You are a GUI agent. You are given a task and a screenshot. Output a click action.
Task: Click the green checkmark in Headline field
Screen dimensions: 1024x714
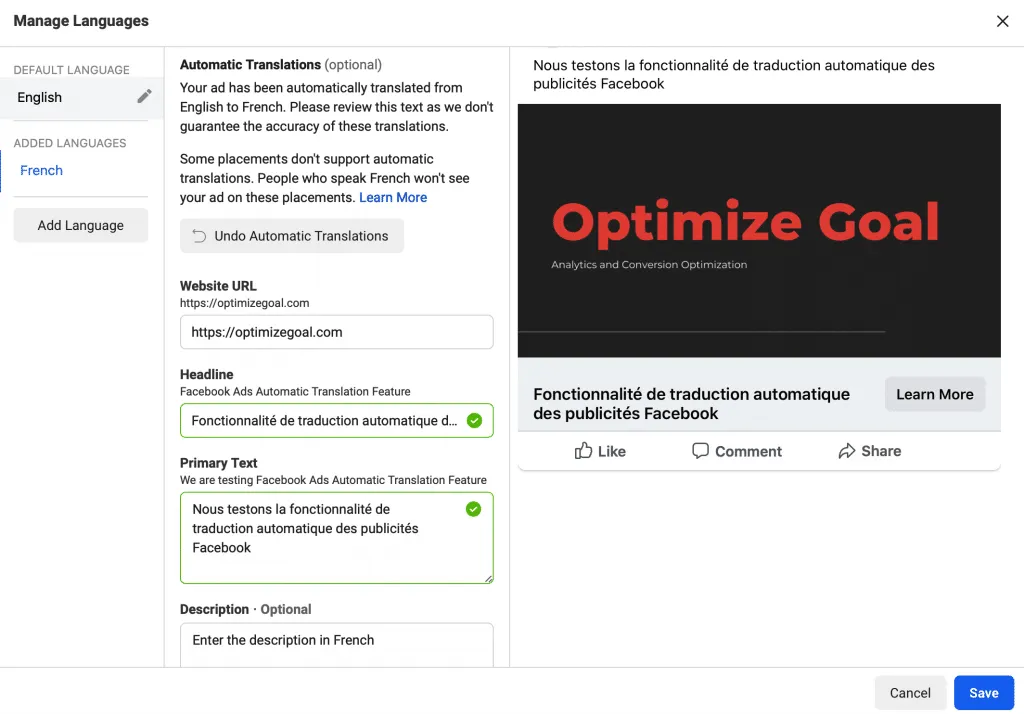[x=475, y=421]
